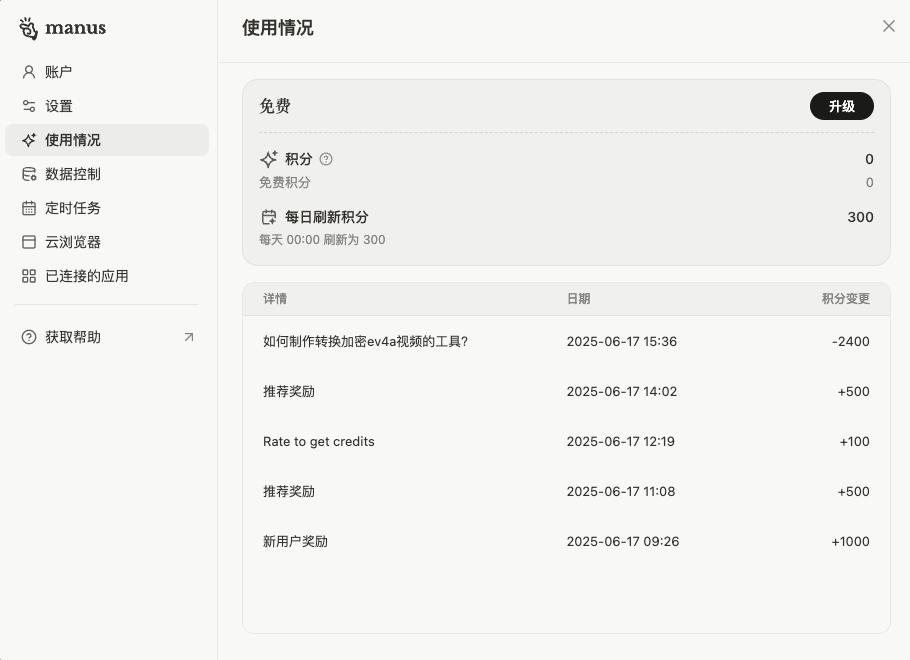The image size is (910, 660).
Task: Click the account person icon
Action: point(28,72)
